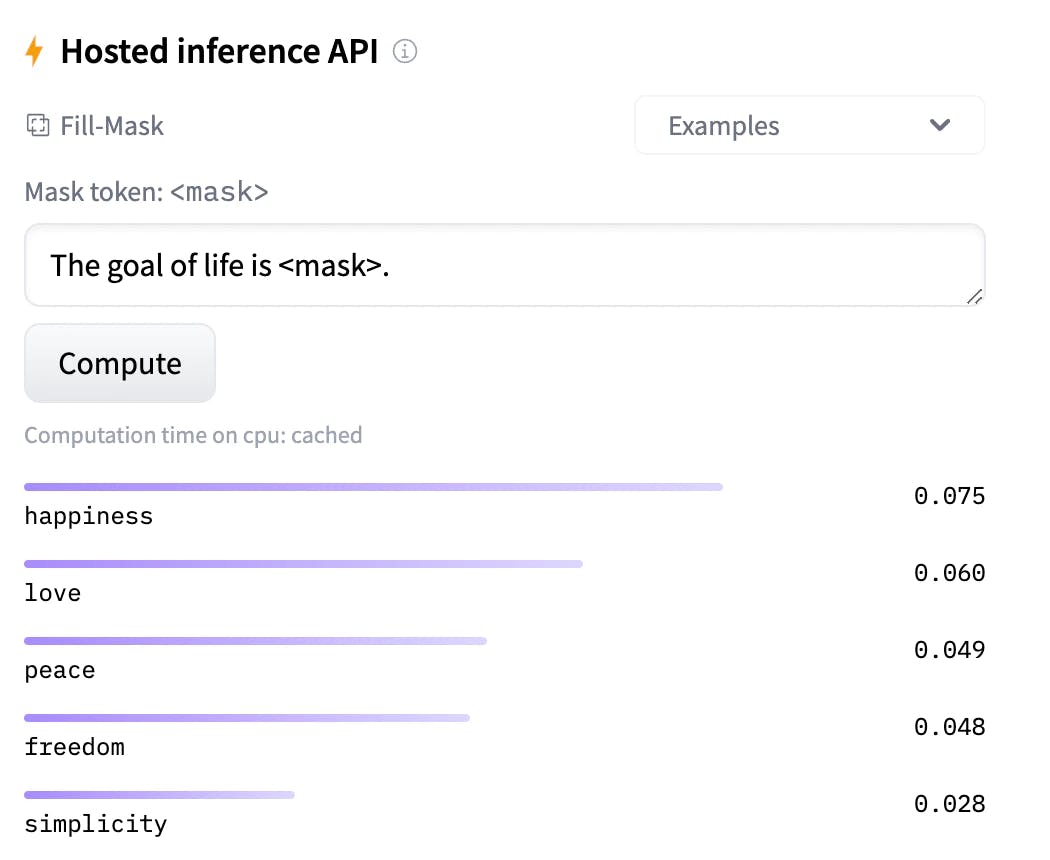Click the 'Hosted inference API' heading
This screenshot has width=1050, height=860.
tap(219, 51)
